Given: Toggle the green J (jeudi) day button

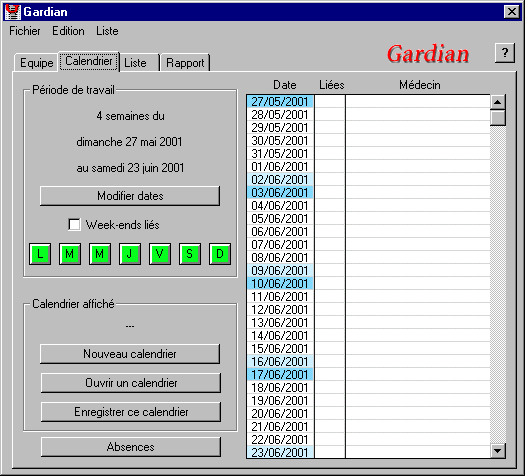Looking at the screenshot, I should pyautogui.click(x=130, y=254).
